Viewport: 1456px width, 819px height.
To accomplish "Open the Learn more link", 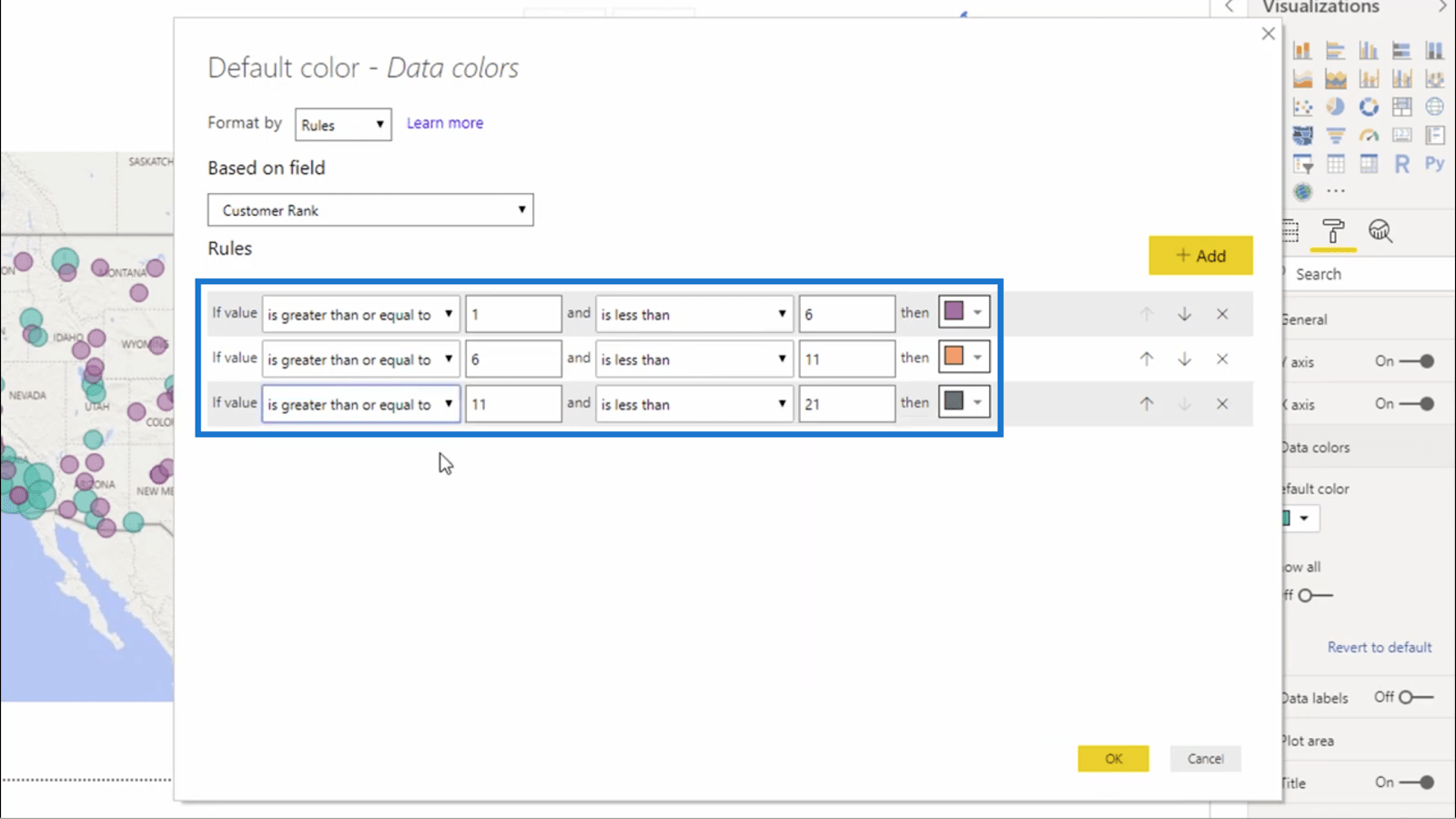I will click(445, 123).
